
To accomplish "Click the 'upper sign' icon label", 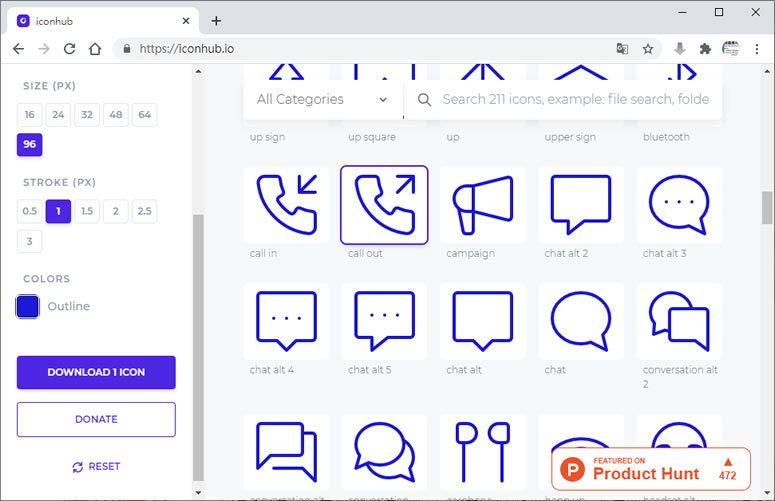I will click(570, 137).
